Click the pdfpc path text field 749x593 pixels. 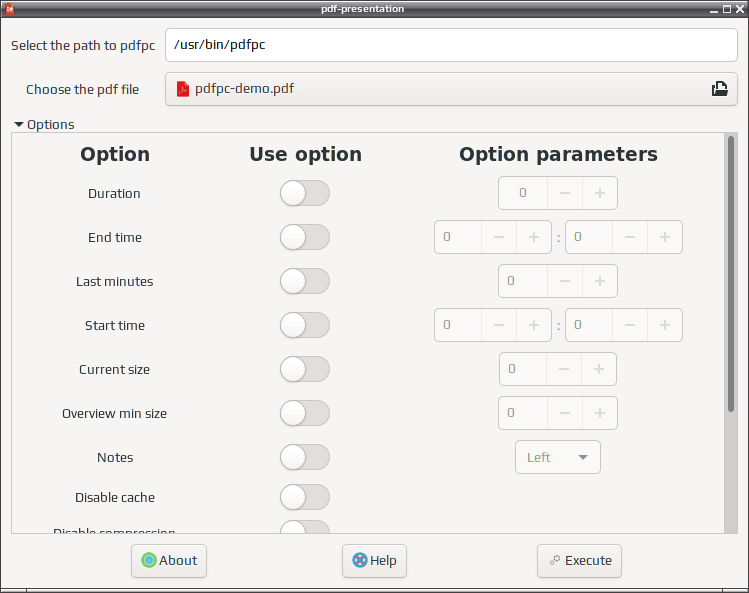[x=451, y=45]
